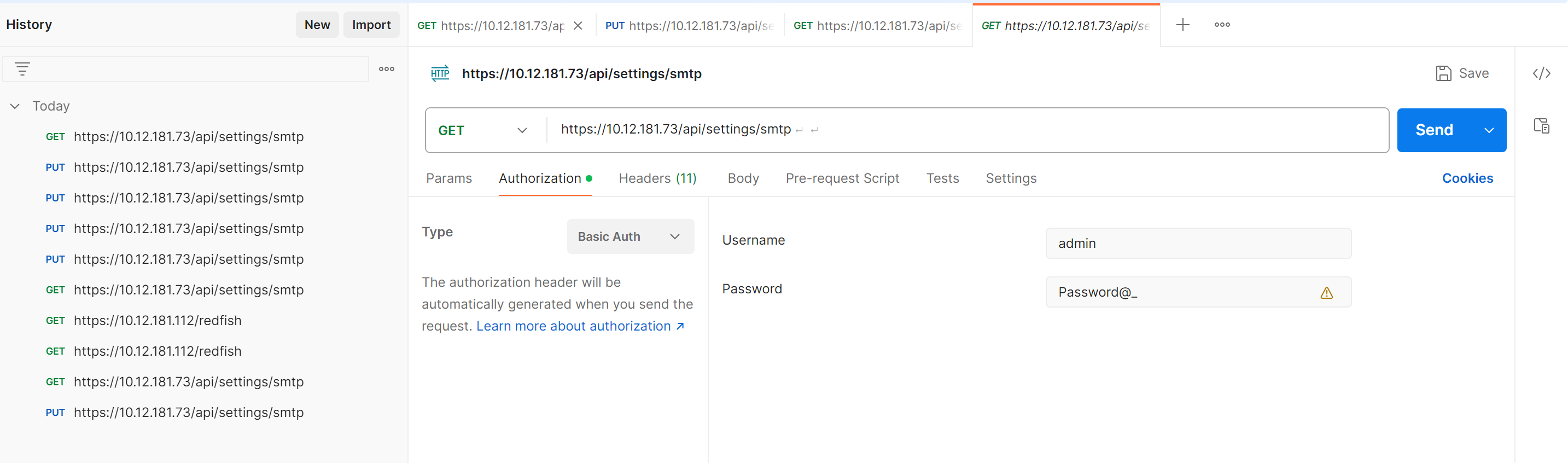Click the New button in History

point(317,25)
